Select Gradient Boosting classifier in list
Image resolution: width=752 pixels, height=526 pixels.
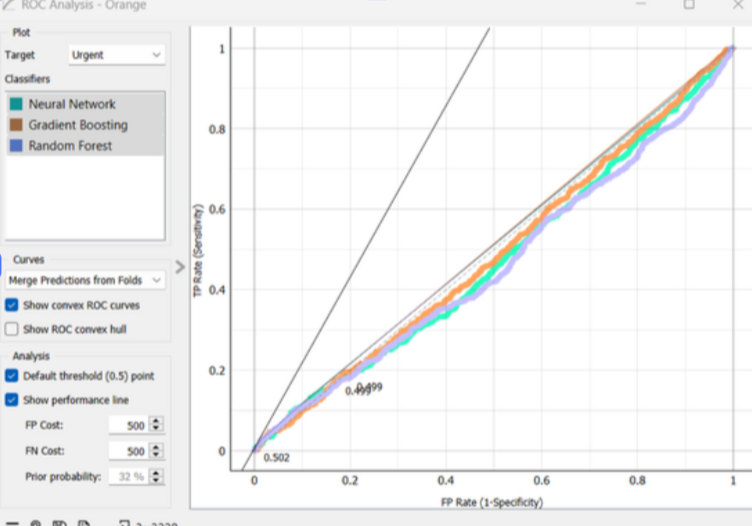click(85, 125)
